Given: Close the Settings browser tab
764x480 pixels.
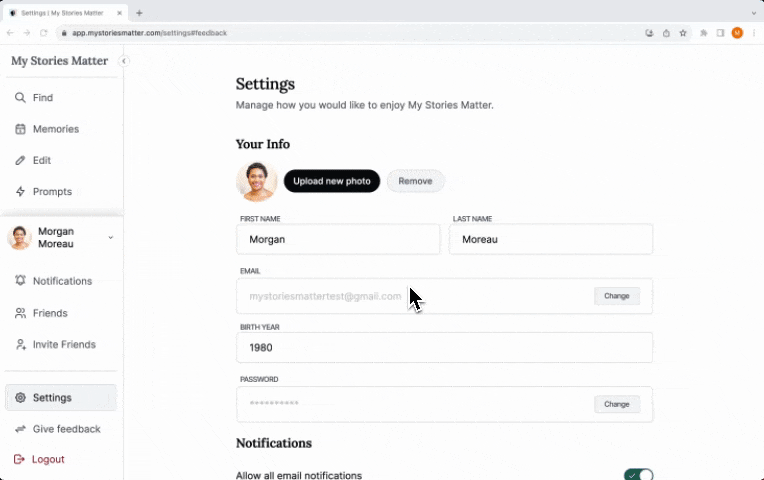Looking at the screenshot, I should pyautogui.click(x=119, y=13).
